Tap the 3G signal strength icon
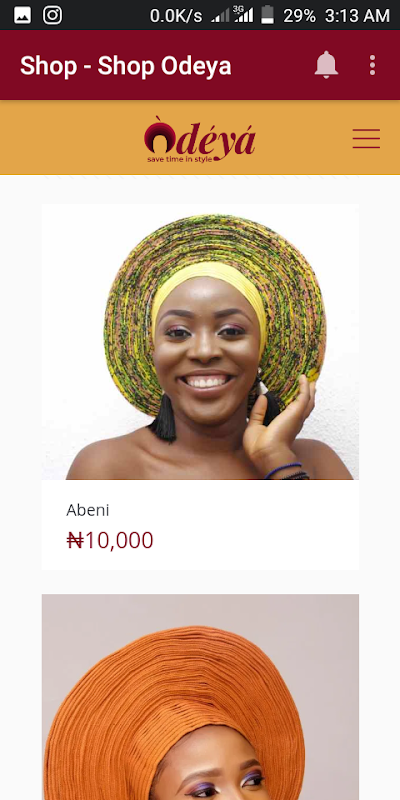This screenshot has width=400, height=800. point(244,14)
